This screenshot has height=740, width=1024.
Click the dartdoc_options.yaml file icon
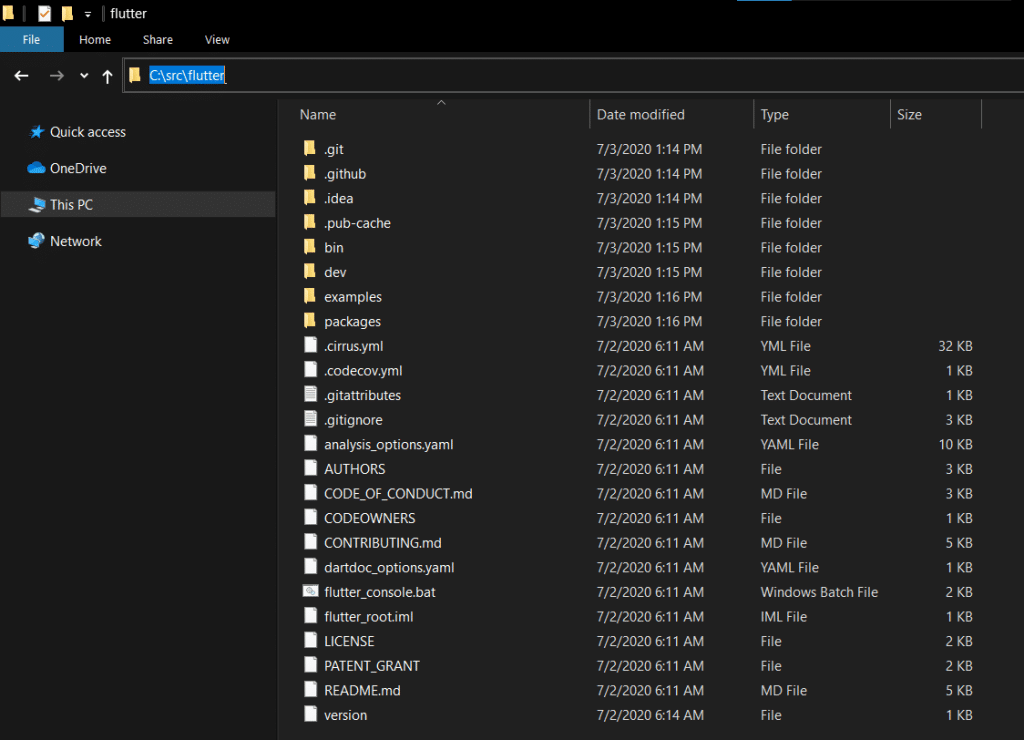pyautogui.click(x=310, y=567)
